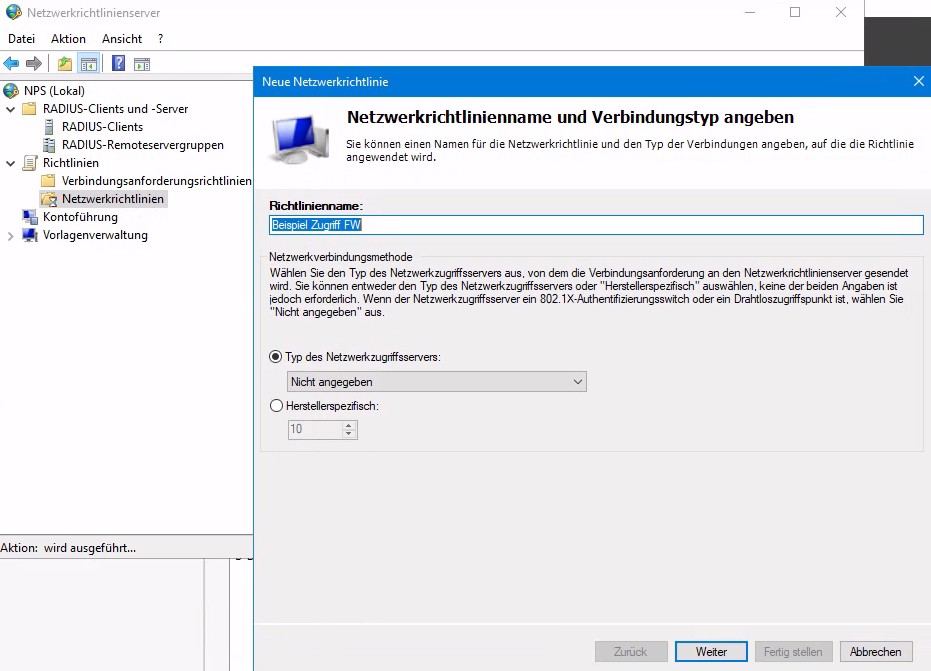Select the Netzwerkrichtlinien tree item

pyautogui.click(x=113, y=199)
